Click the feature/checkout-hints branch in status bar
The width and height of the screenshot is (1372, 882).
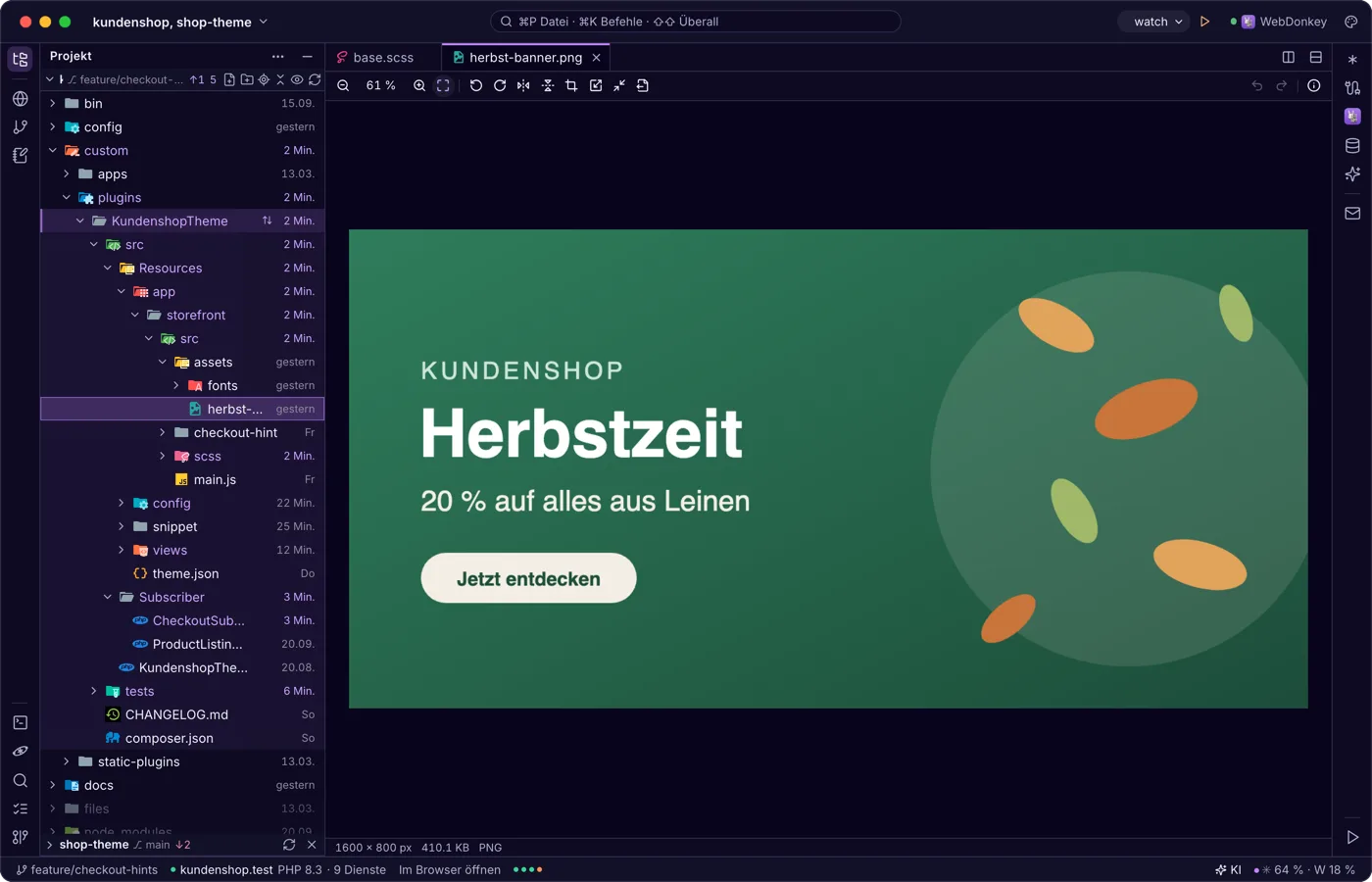coord(86,870)
